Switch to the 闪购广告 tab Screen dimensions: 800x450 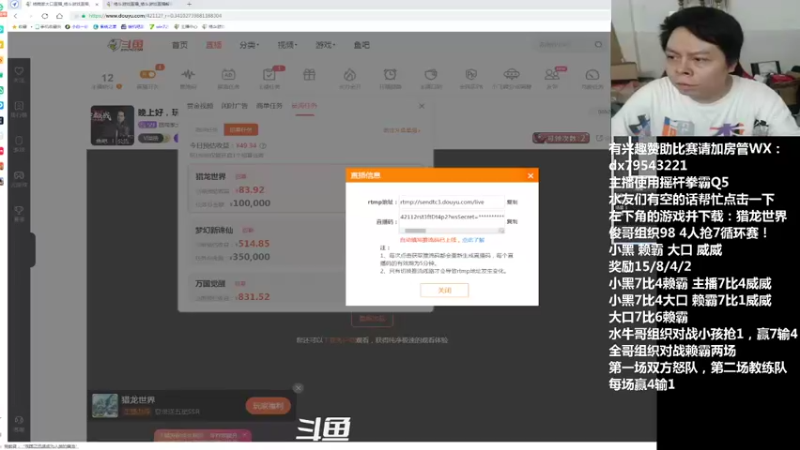coord(234,106)
